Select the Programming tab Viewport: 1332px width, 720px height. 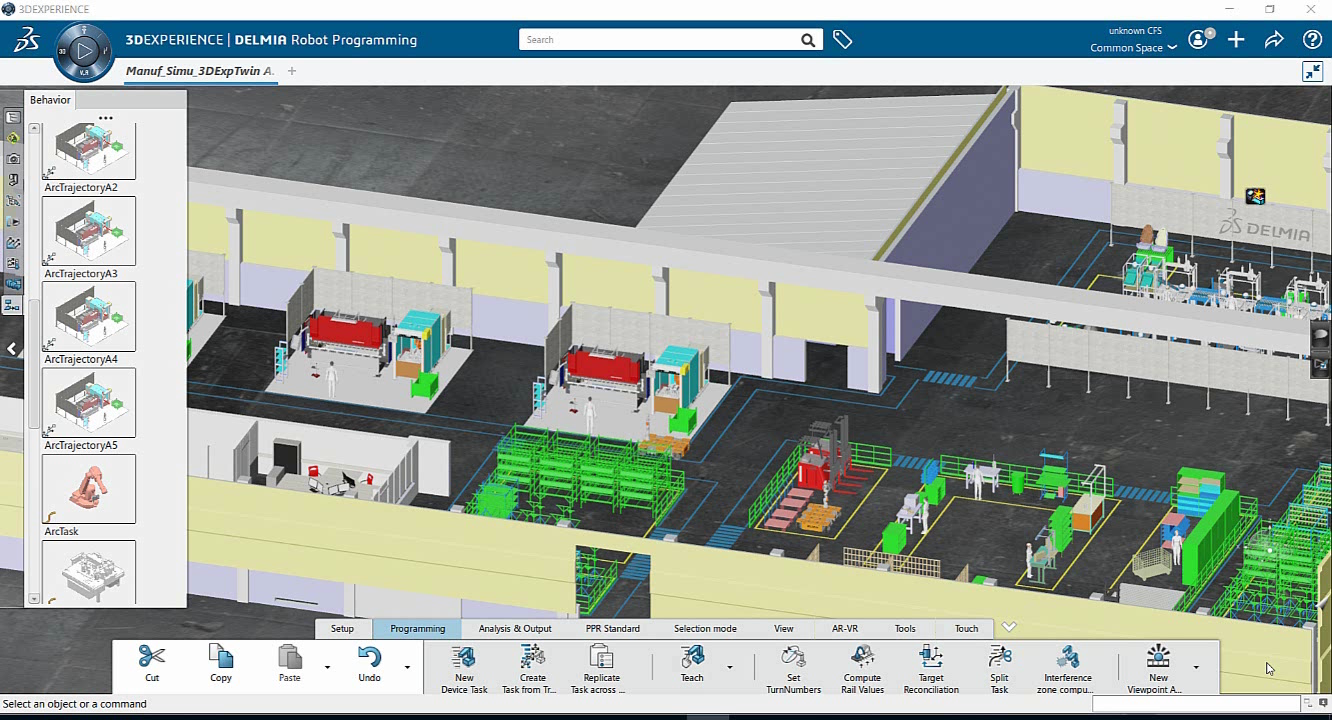(x=418, y=629)
